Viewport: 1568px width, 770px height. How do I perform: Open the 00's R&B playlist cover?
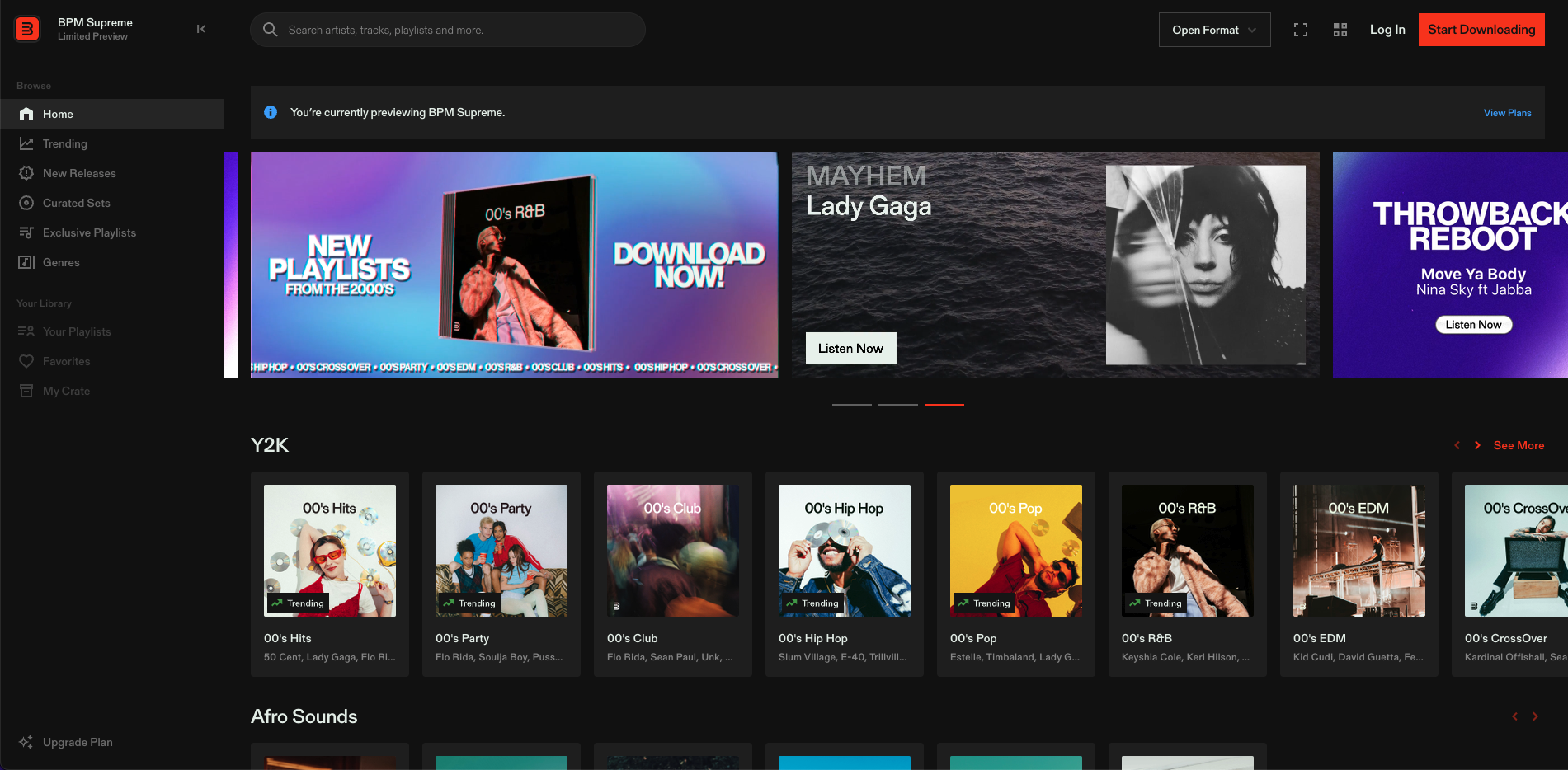point(1188,551)
